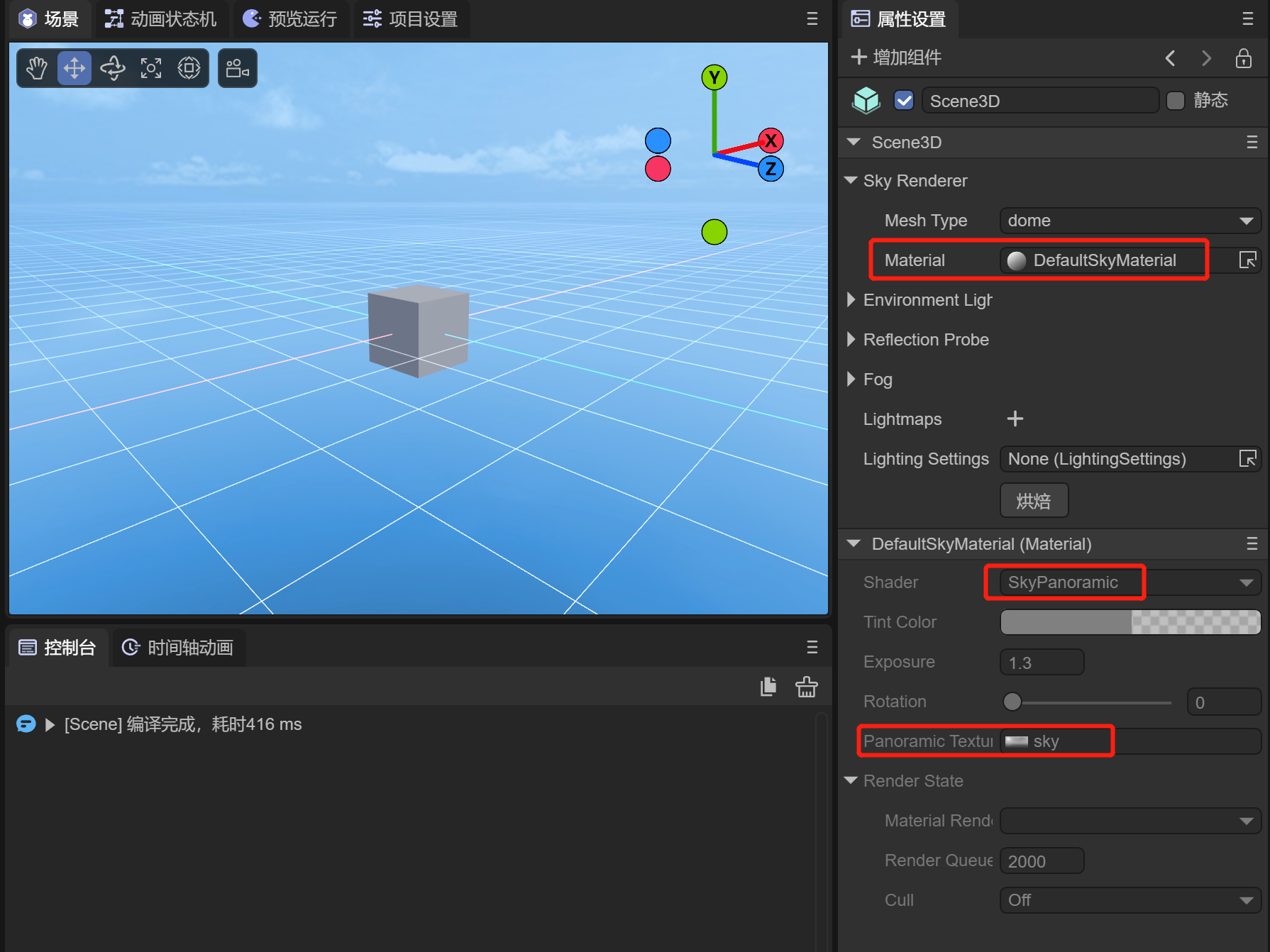The height and width of the screenshot is (952, 1270).
Task: Open the 时间轴动画 tab
Action: pyautogui.click(x=178, y=648)
